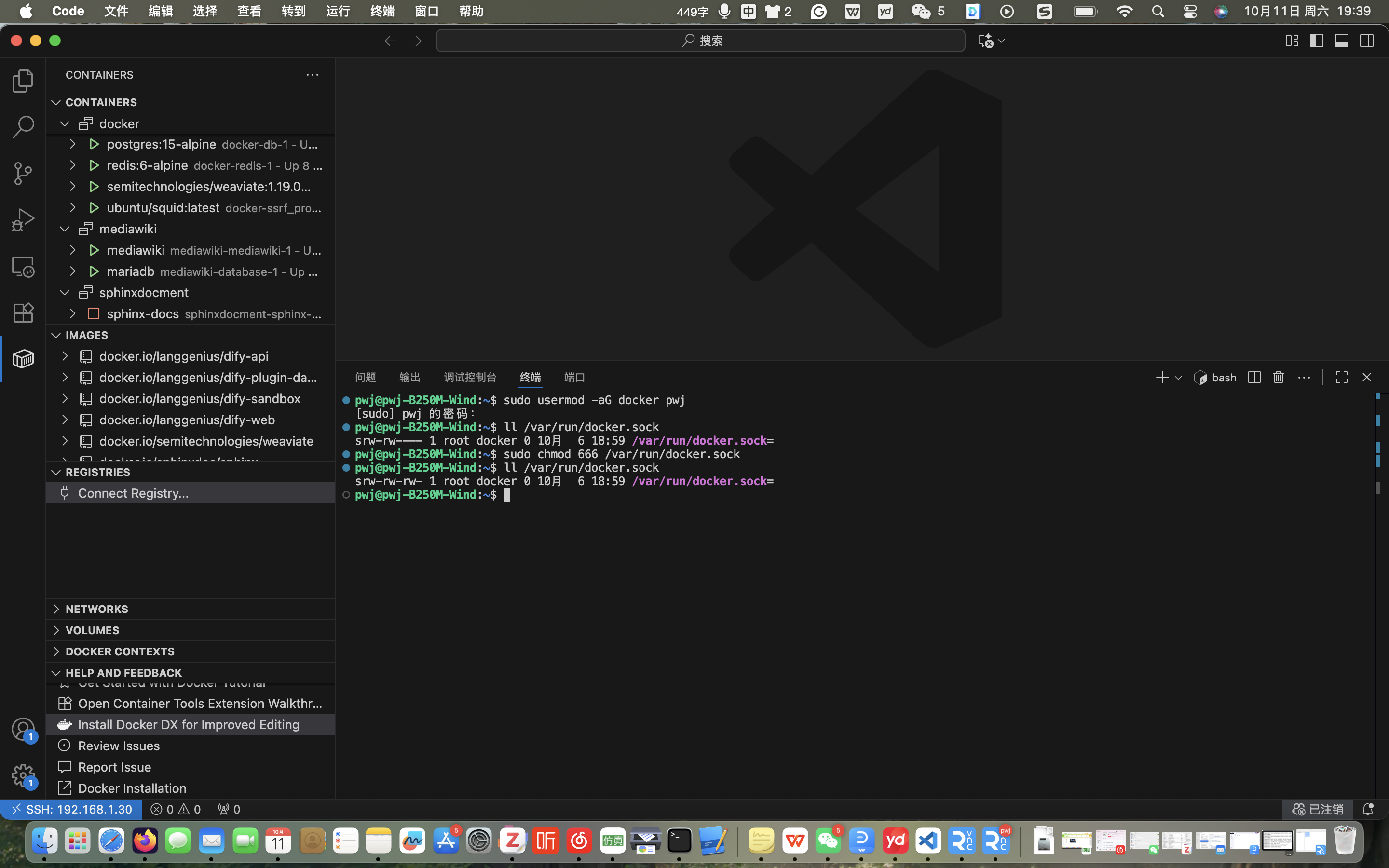1389x868 pixels.
Task: Toggle the primary sidebar visibility
Action: (x=1317, y=41)
